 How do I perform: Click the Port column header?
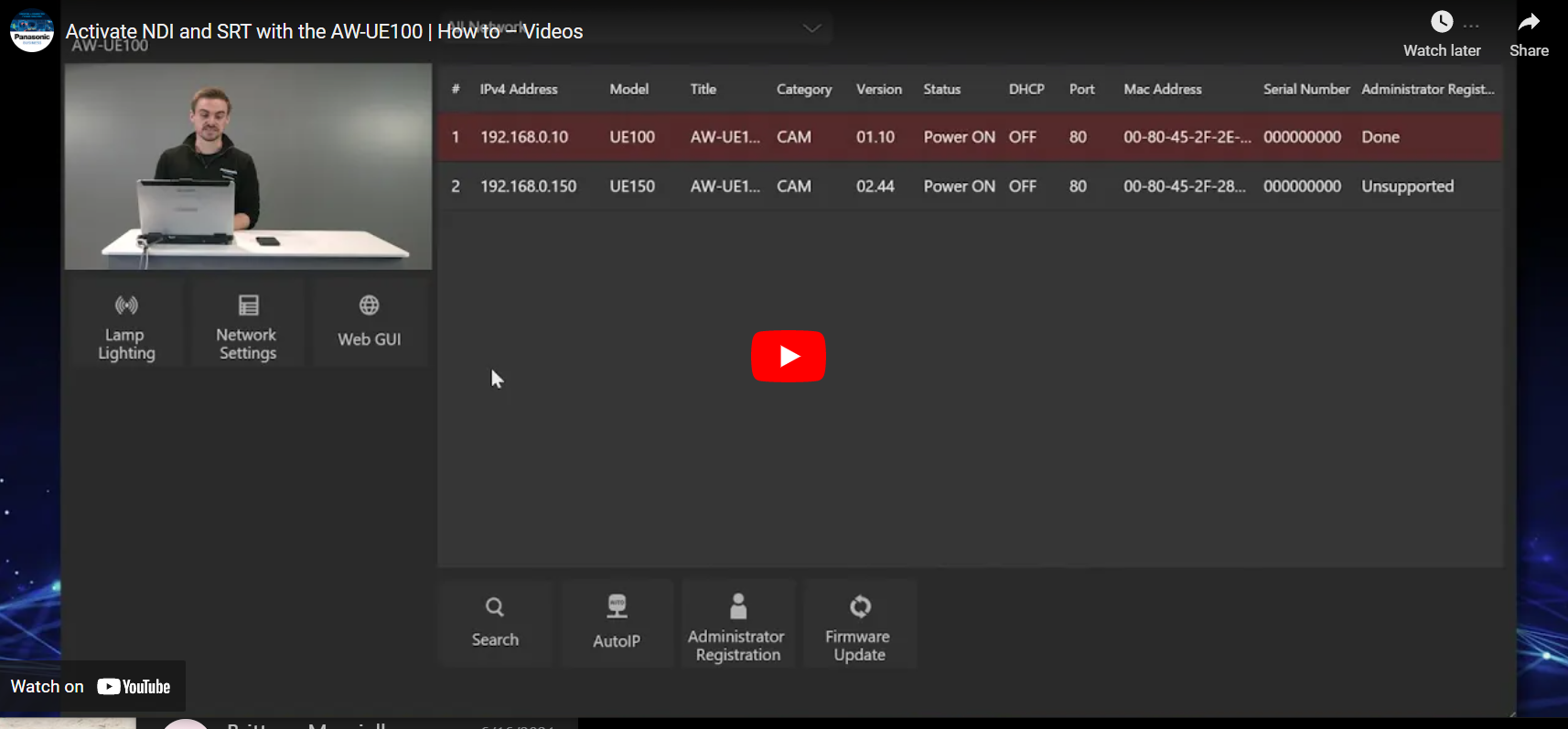coord(1081,89)
